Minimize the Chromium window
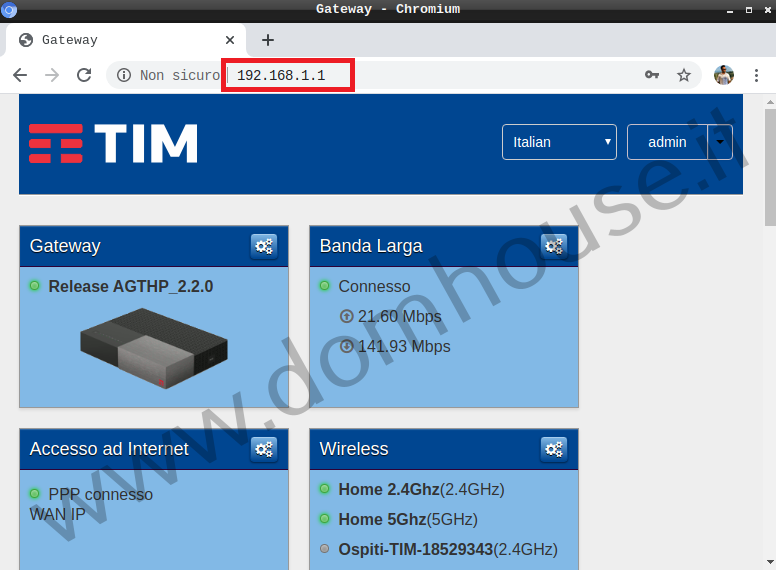The width and height of the screenshot is (776, 570). click(730, 9)
